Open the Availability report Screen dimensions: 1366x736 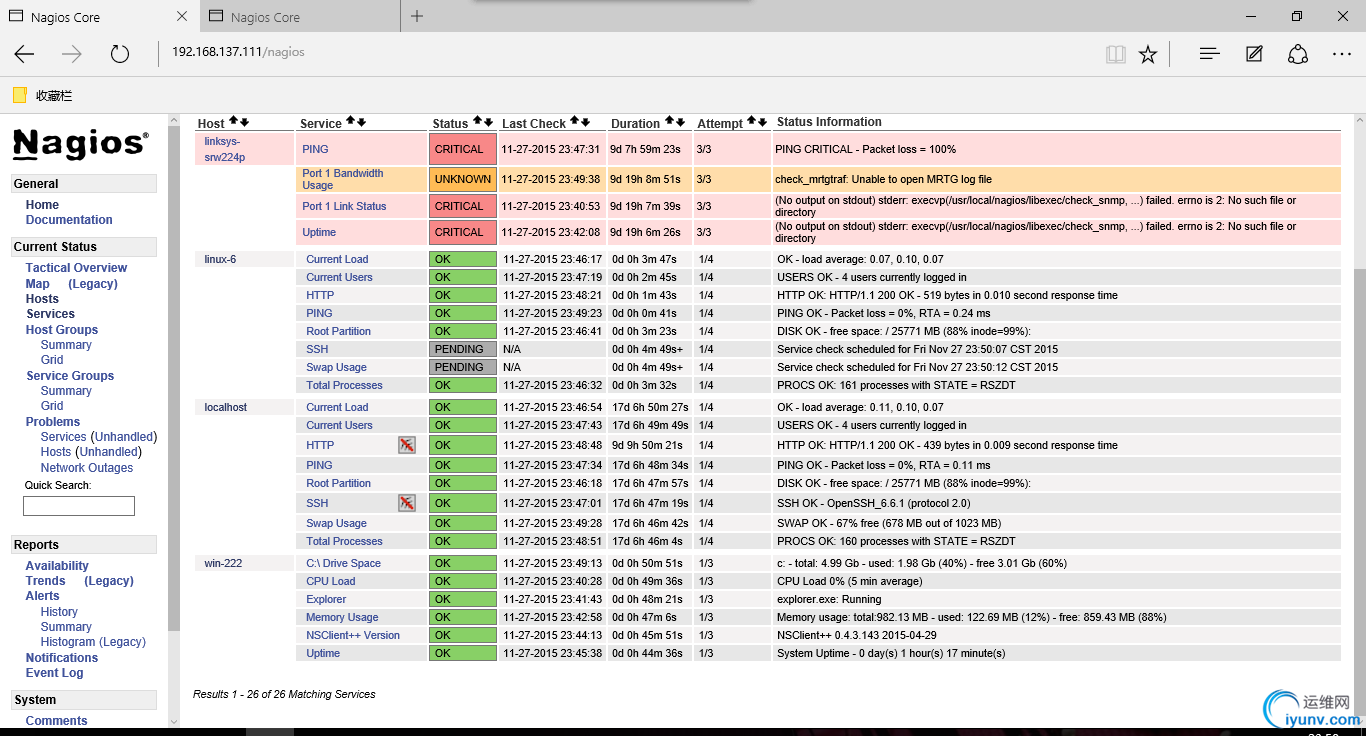(x=57, y=566)
